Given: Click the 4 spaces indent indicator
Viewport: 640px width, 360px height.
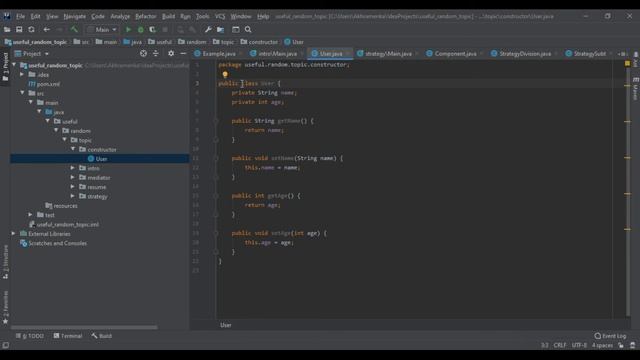Looking at the screenshot, I should tap(602, 345).
